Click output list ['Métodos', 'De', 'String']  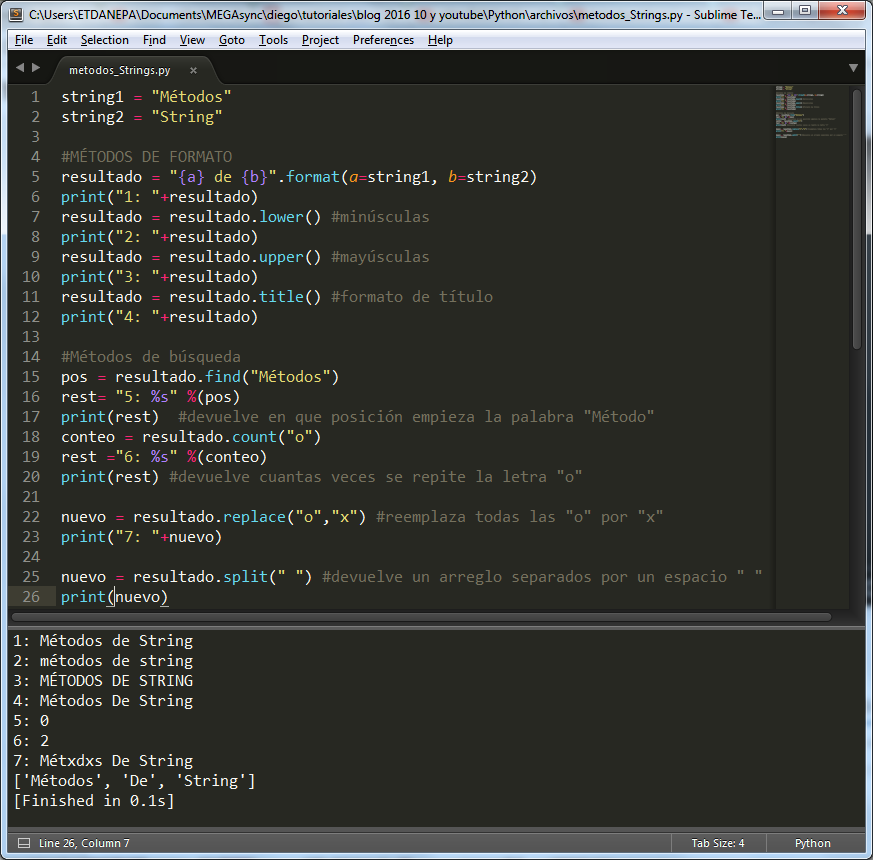[134, 781]
